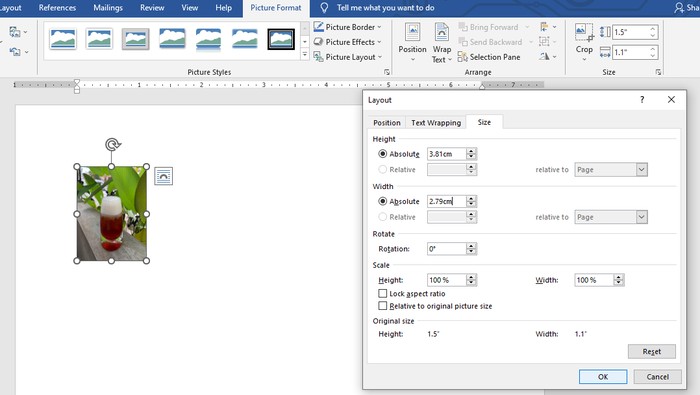Open the View ribbon tab

click(189, 8)
